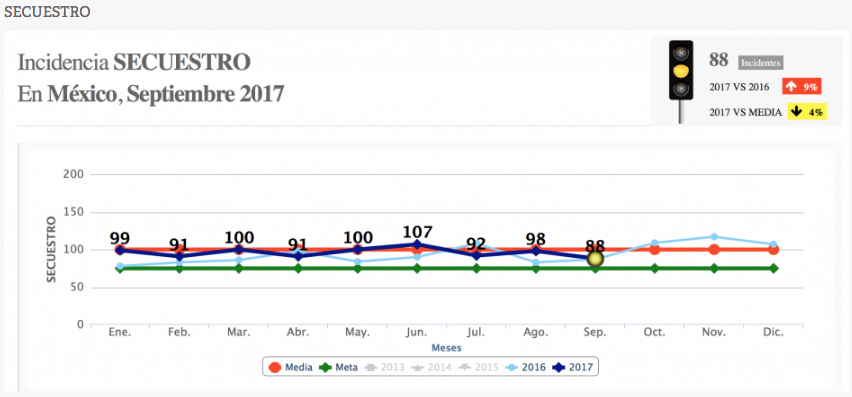Click the 2017 May point labeled 100
Viewport: 852px width, 397px height.
point(358,249)
